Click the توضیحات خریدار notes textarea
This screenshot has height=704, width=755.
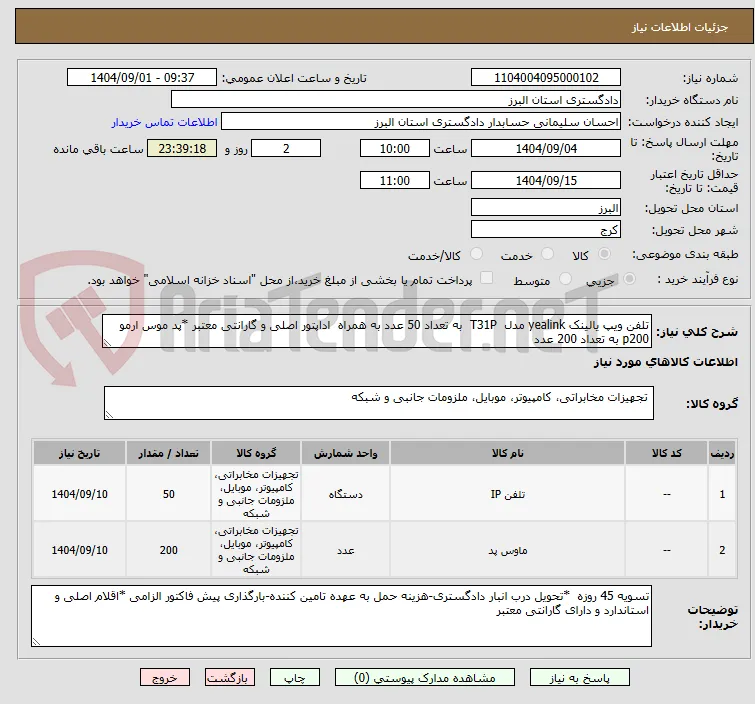[x=341, y=616]
